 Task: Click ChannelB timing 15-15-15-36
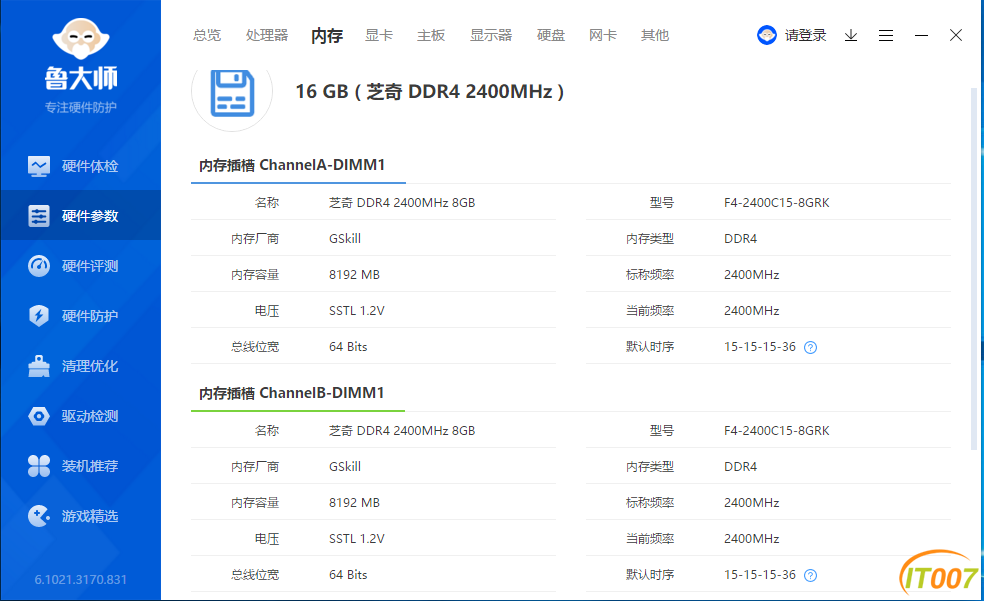(x=759, y=575)
